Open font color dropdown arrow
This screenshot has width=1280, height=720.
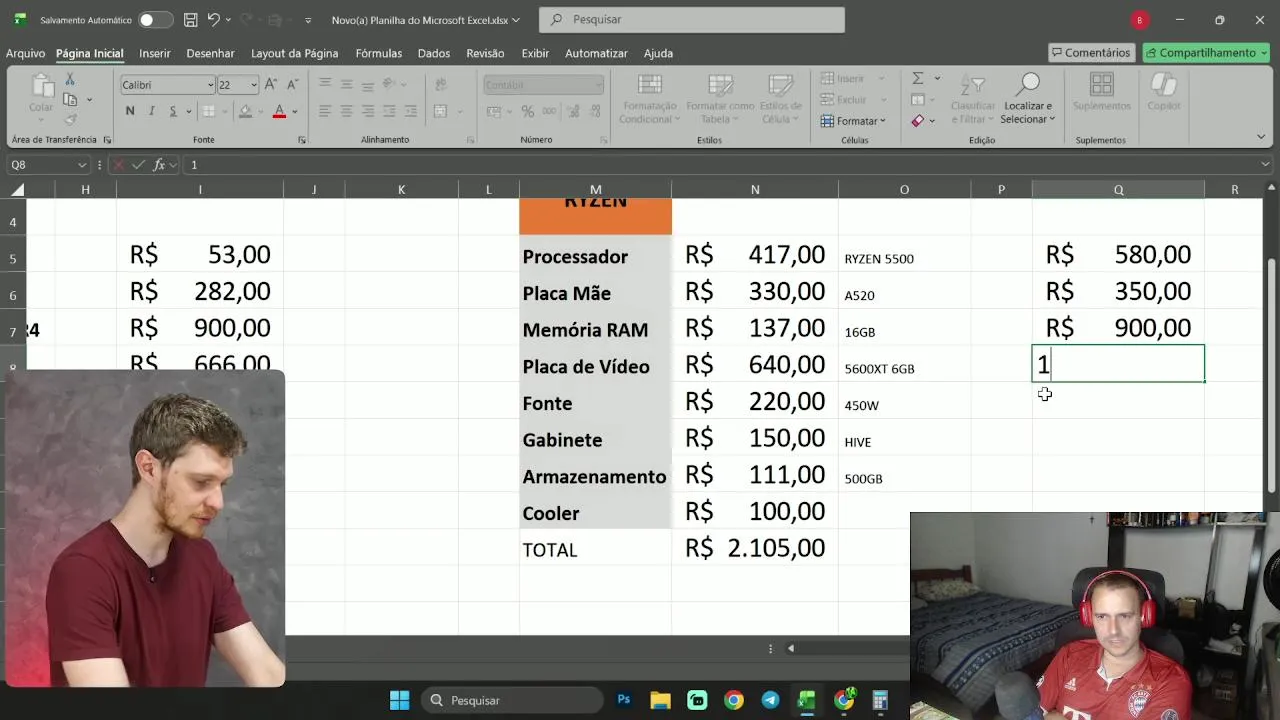[295, 111]
